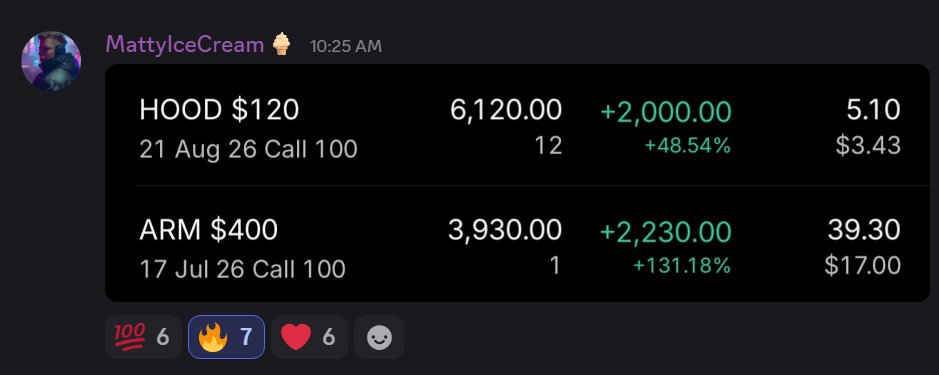Click the 6,120.00 market value
939x375 pixels.
coord(506,110)
